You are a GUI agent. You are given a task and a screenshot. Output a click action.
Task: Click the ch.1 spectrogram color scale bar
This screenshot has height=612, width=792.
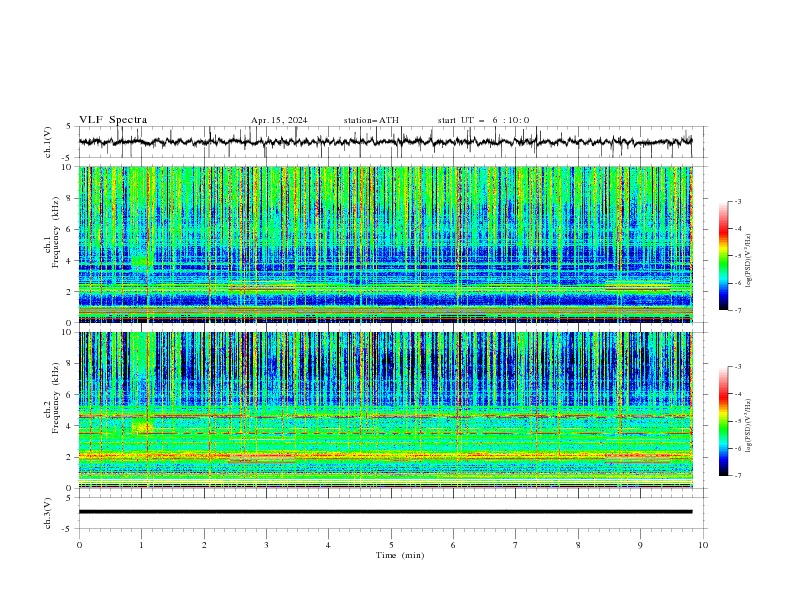[724, 256]
